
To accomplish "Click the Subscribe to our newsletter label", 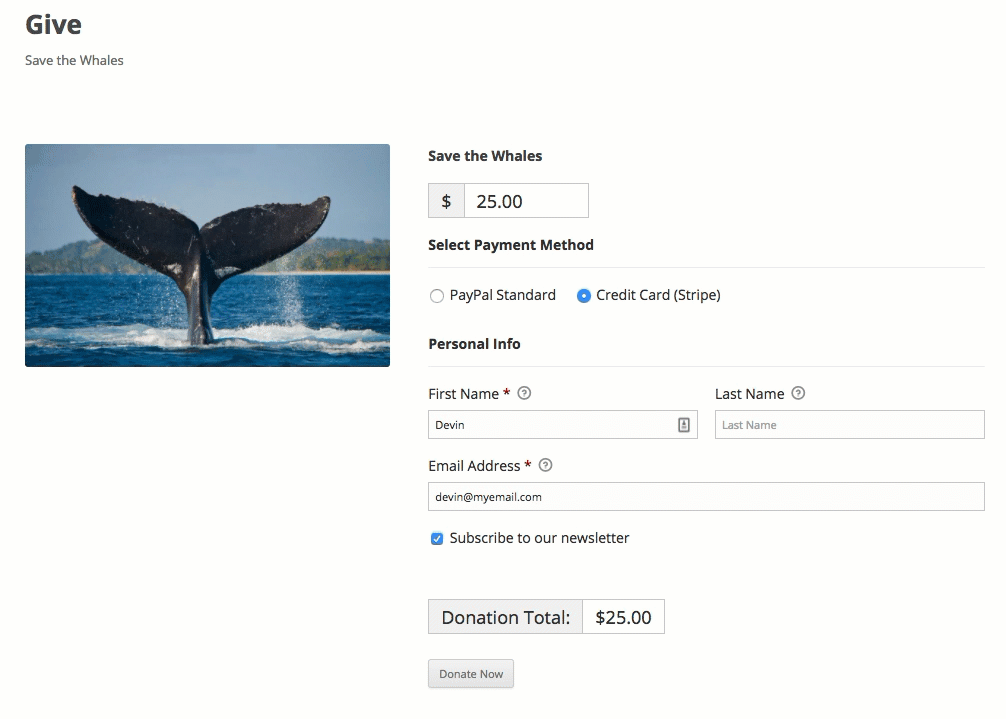I will [x=539, y=538].
